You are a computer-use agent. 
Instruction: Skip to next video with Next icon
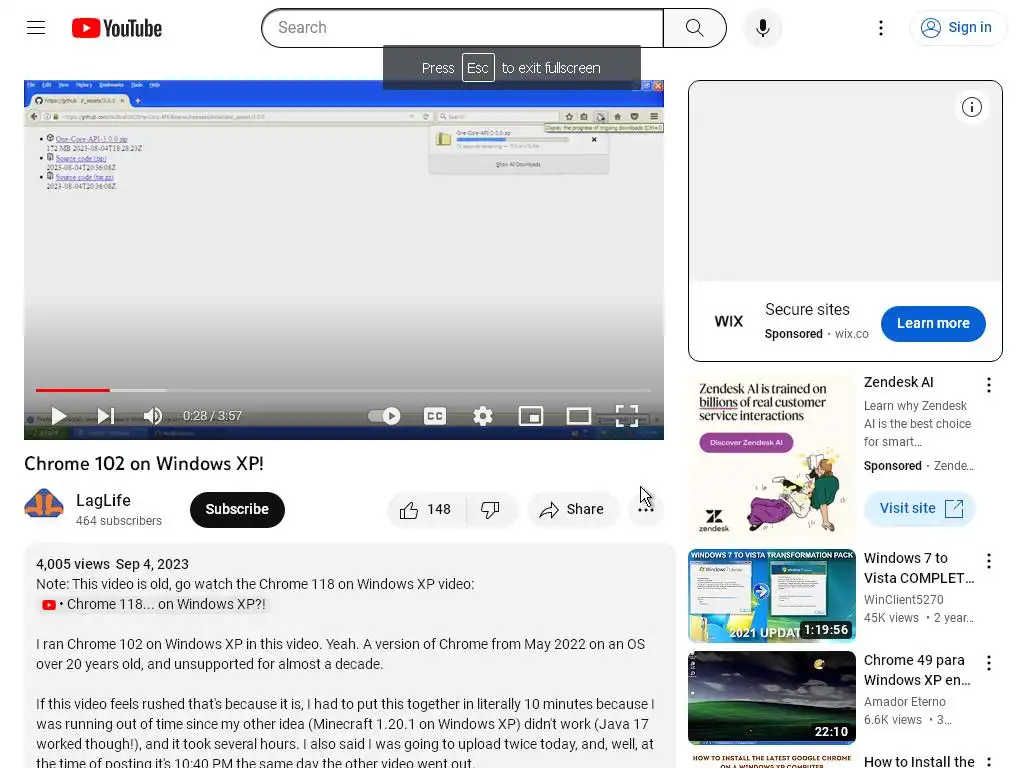(x=106, y=416)
